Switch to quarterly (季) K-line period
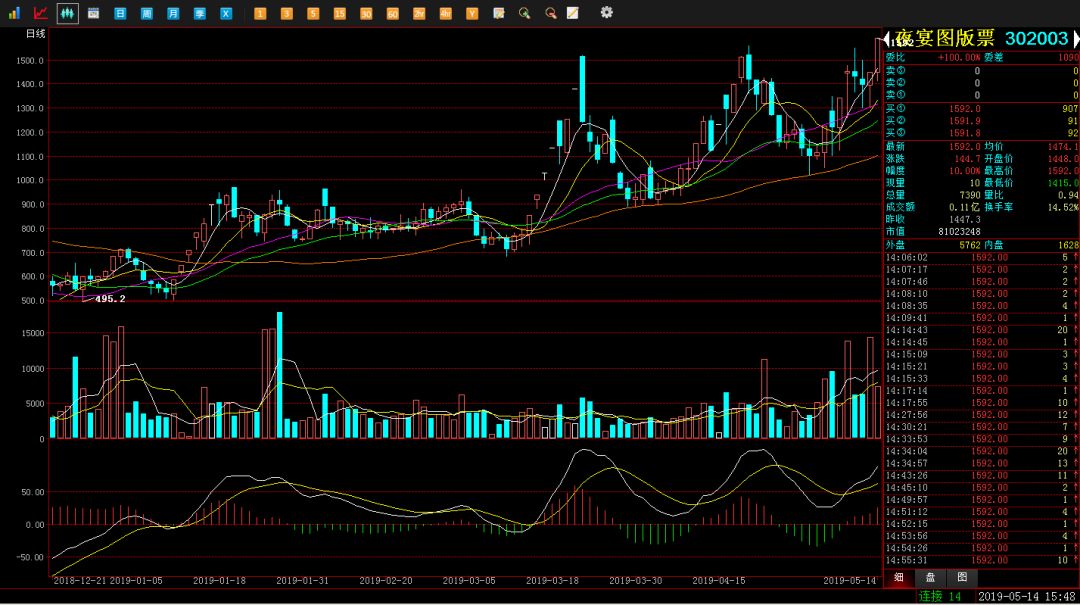 (x=200, y=13)
